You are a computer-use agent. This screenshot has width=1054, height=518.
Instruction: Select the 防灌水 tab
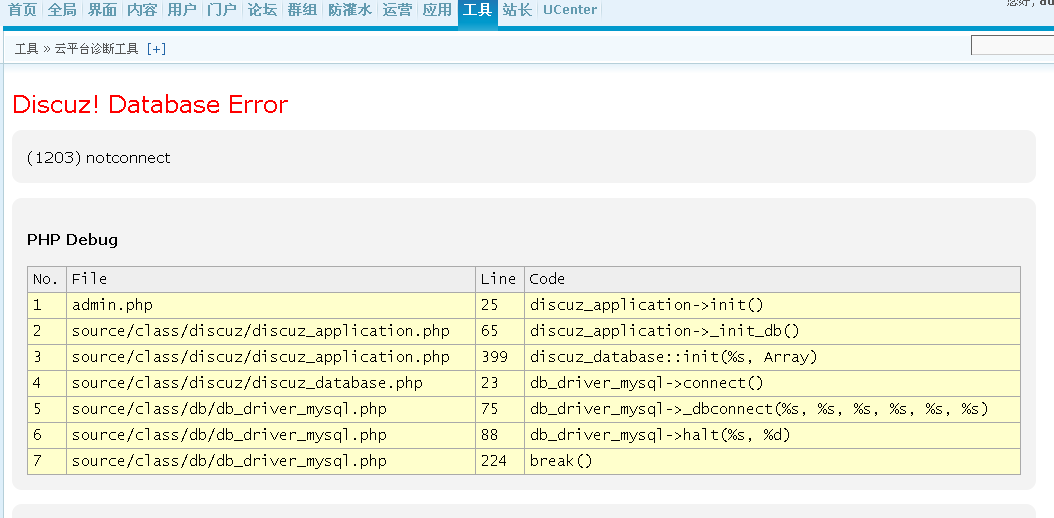coord(350,10)
